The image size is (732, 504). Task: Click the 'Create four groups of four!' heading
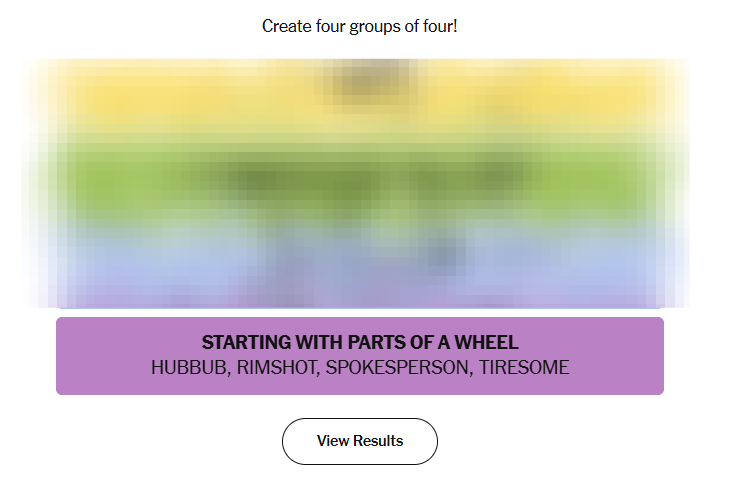(360, 26)
